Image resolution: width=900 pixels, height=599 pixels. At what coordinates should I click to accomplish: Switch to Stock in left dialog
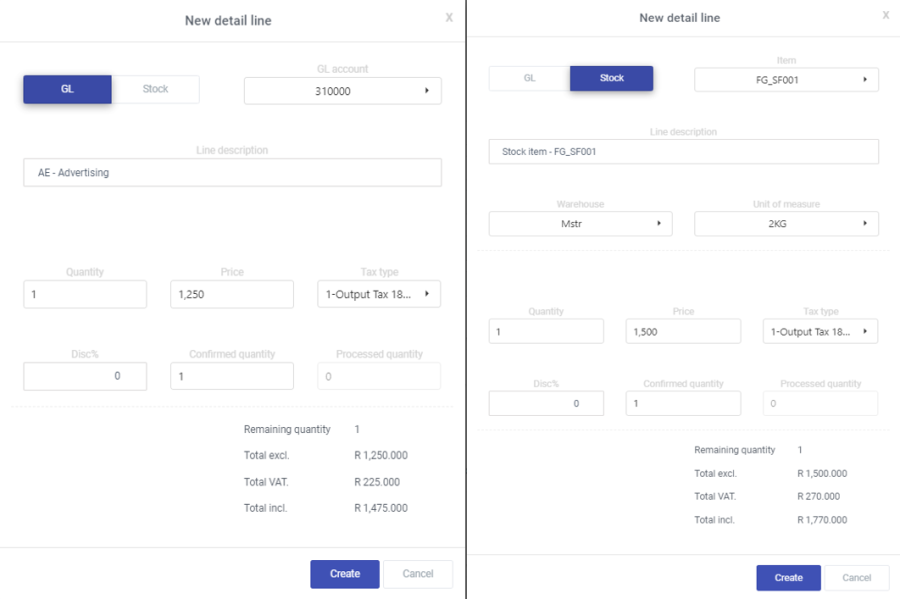pos(155,89)
